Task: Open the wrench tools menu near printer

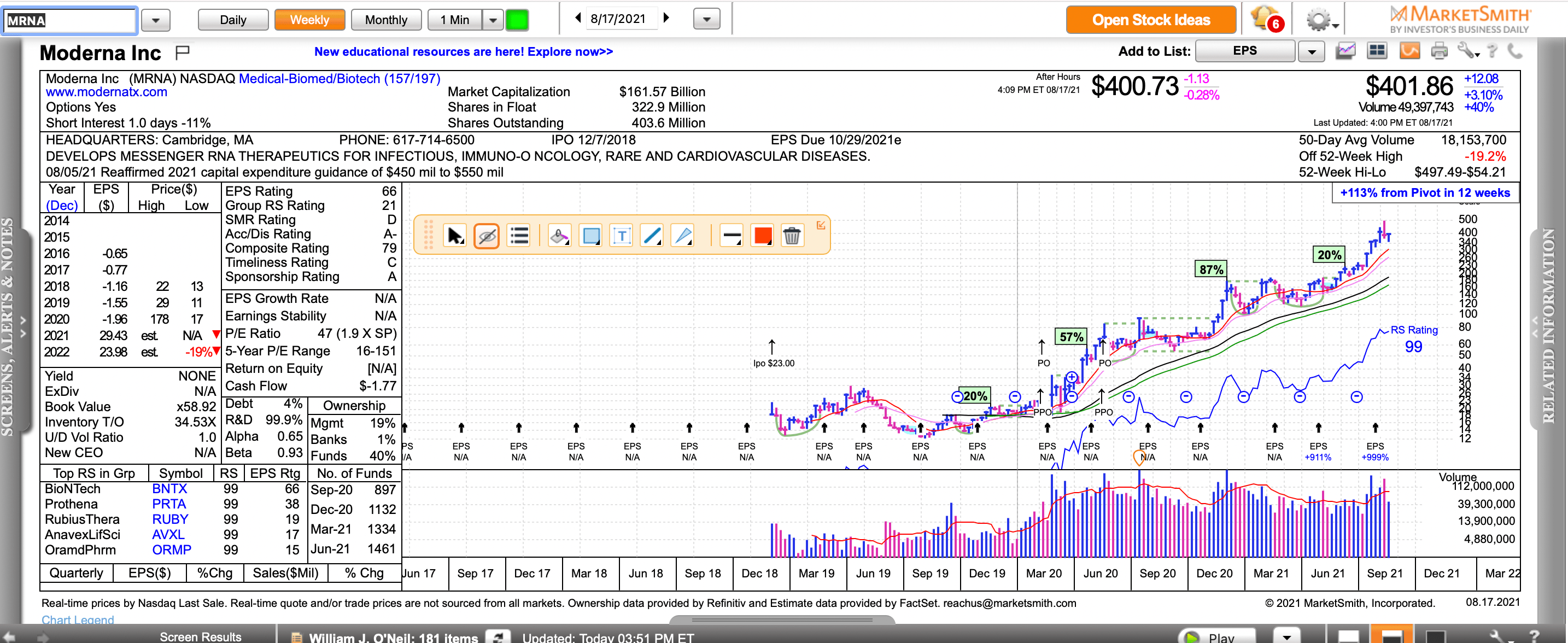Action: click(x=1468, y=51)
